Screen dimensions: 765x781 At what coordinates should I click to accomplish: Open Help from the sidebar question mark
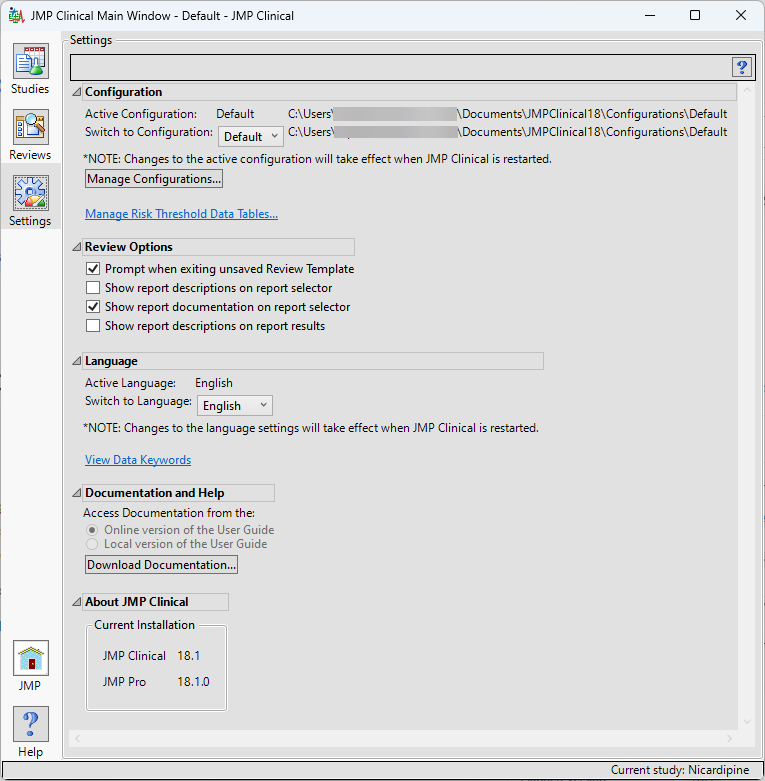[30, 724]
